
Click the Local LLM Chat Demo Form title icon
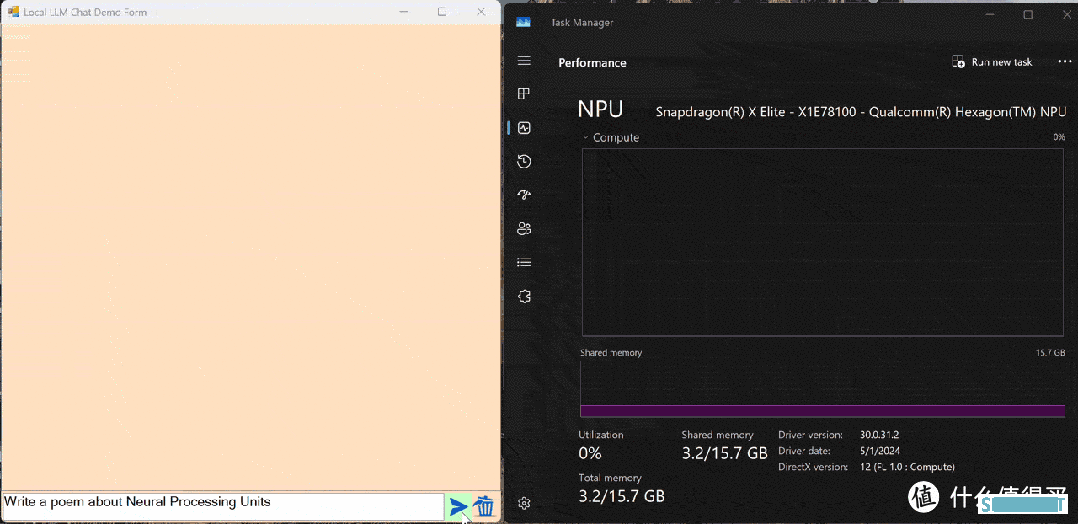click(13, 12)
